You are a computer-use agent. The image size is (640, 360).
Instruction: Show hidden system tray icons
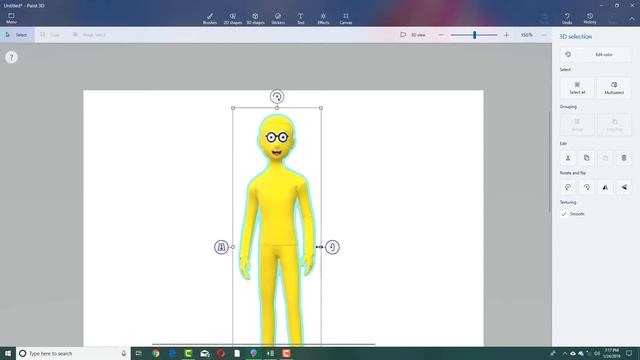(x=565, y=353)
